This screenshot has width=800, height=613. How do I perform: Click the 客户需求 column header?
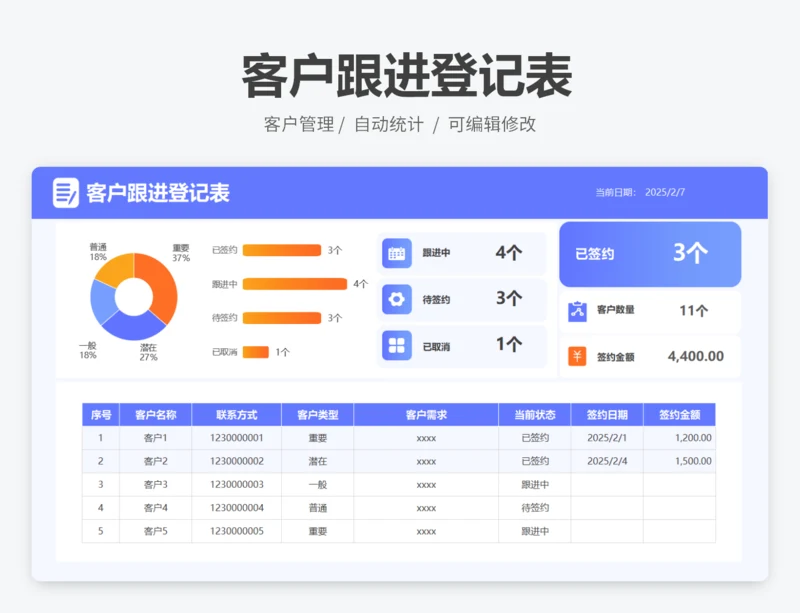click(426, 414)
